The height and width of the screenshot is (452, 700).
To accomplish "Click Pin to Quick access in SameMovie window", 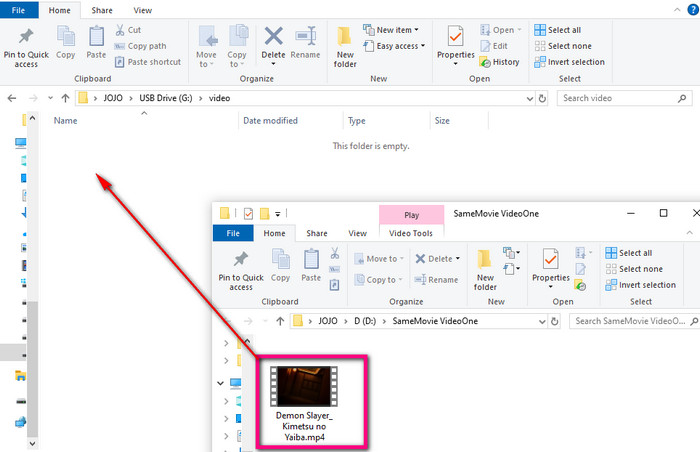I will click(x=241, y=271).
